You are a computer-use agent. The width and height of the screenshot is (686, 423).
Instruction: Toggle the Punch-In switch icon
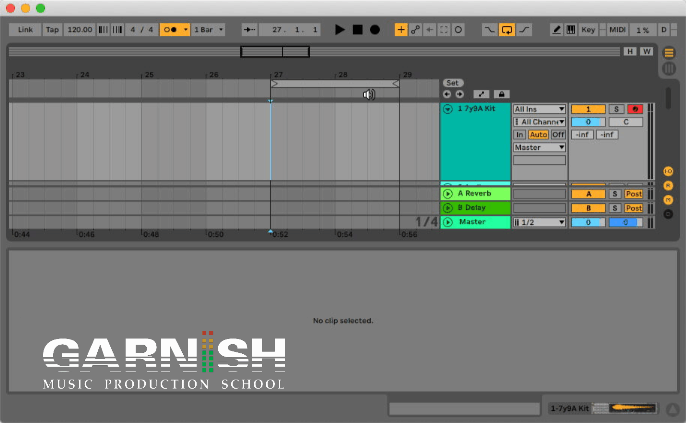click(x=489, y=30)
